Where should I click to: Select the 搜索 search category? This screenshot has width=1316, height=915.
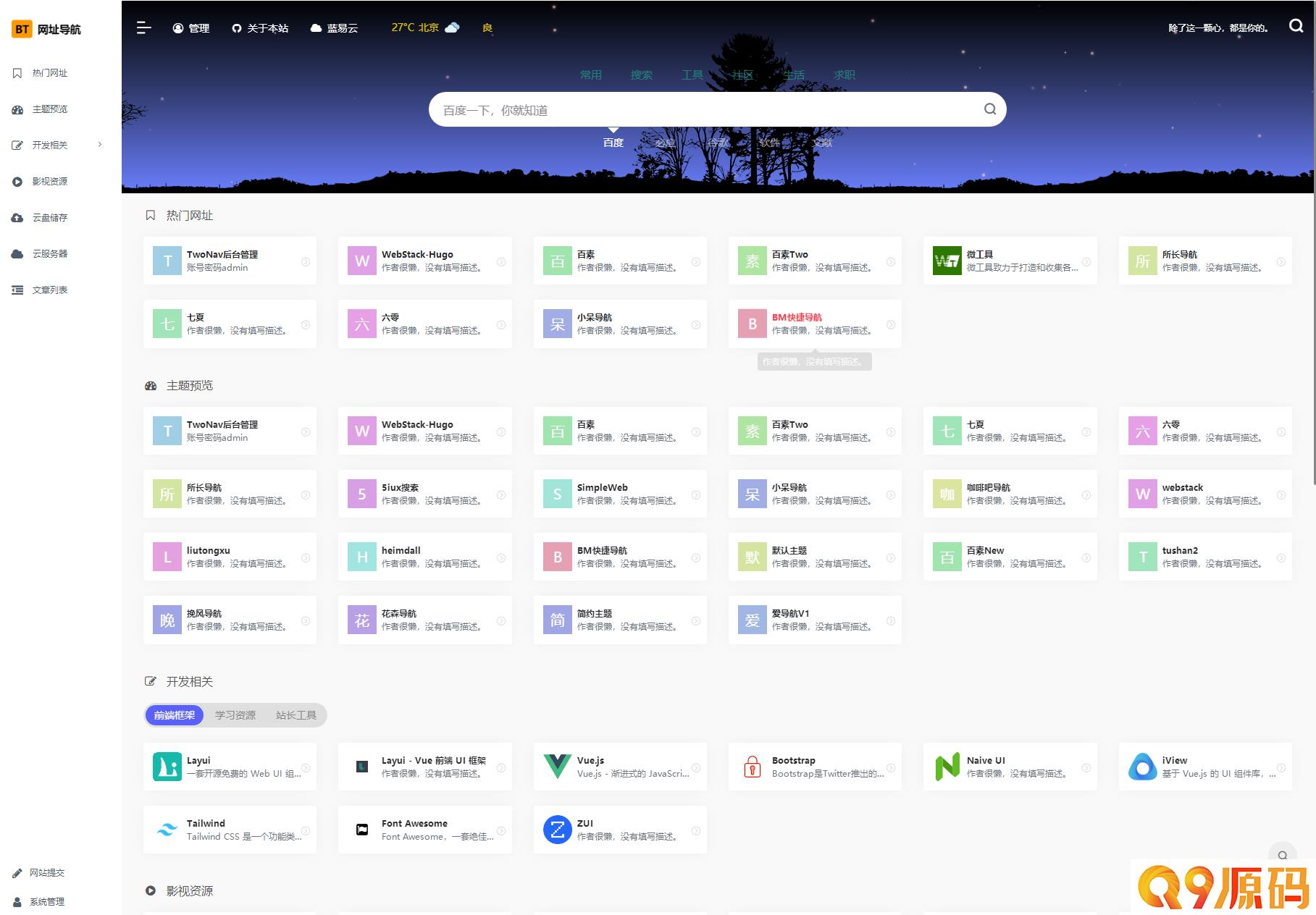coord(642,75)
